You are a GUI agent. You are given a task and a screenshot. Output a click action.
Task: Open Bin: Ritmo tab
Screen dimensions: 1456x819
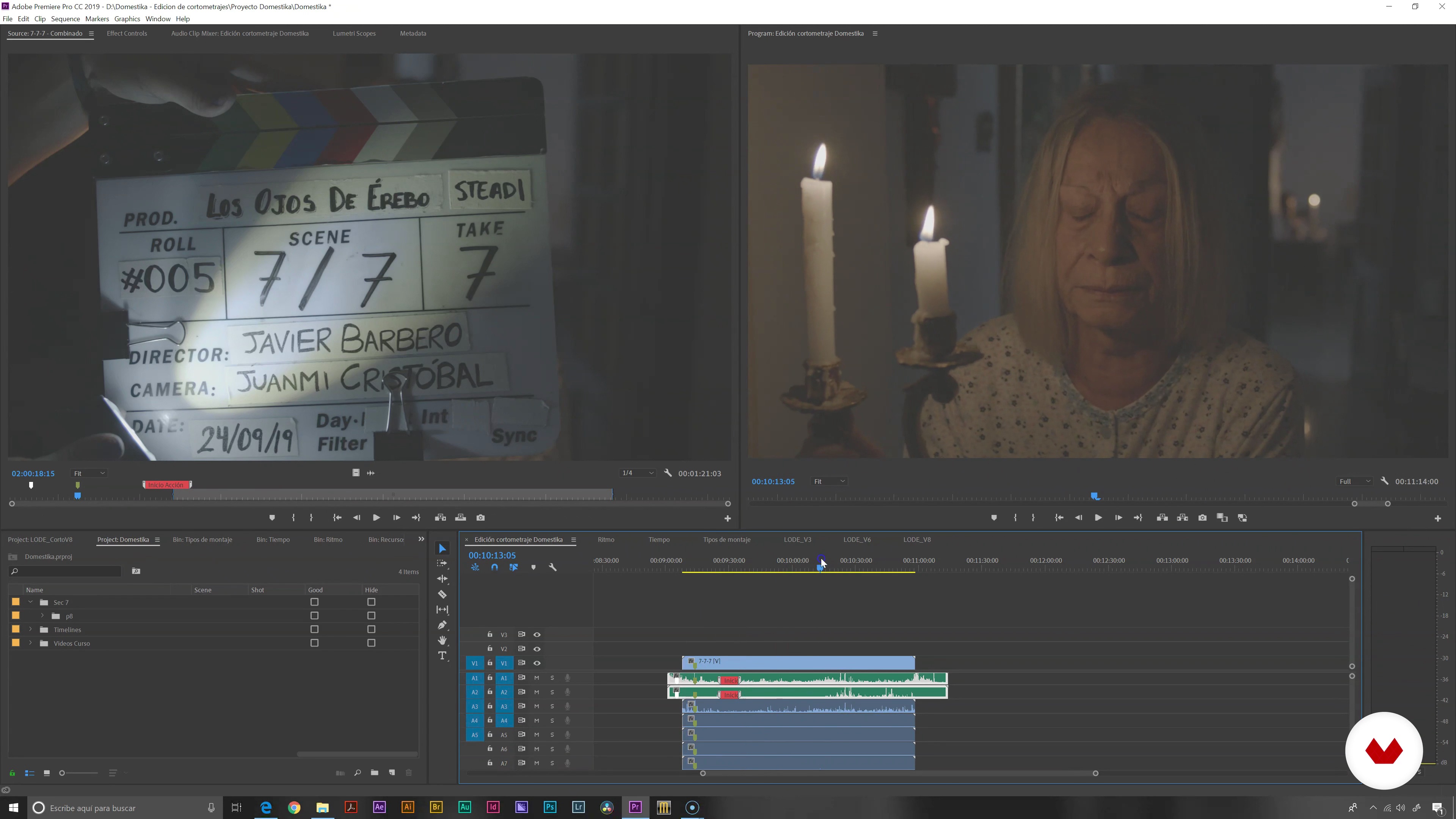click(328, 539)
